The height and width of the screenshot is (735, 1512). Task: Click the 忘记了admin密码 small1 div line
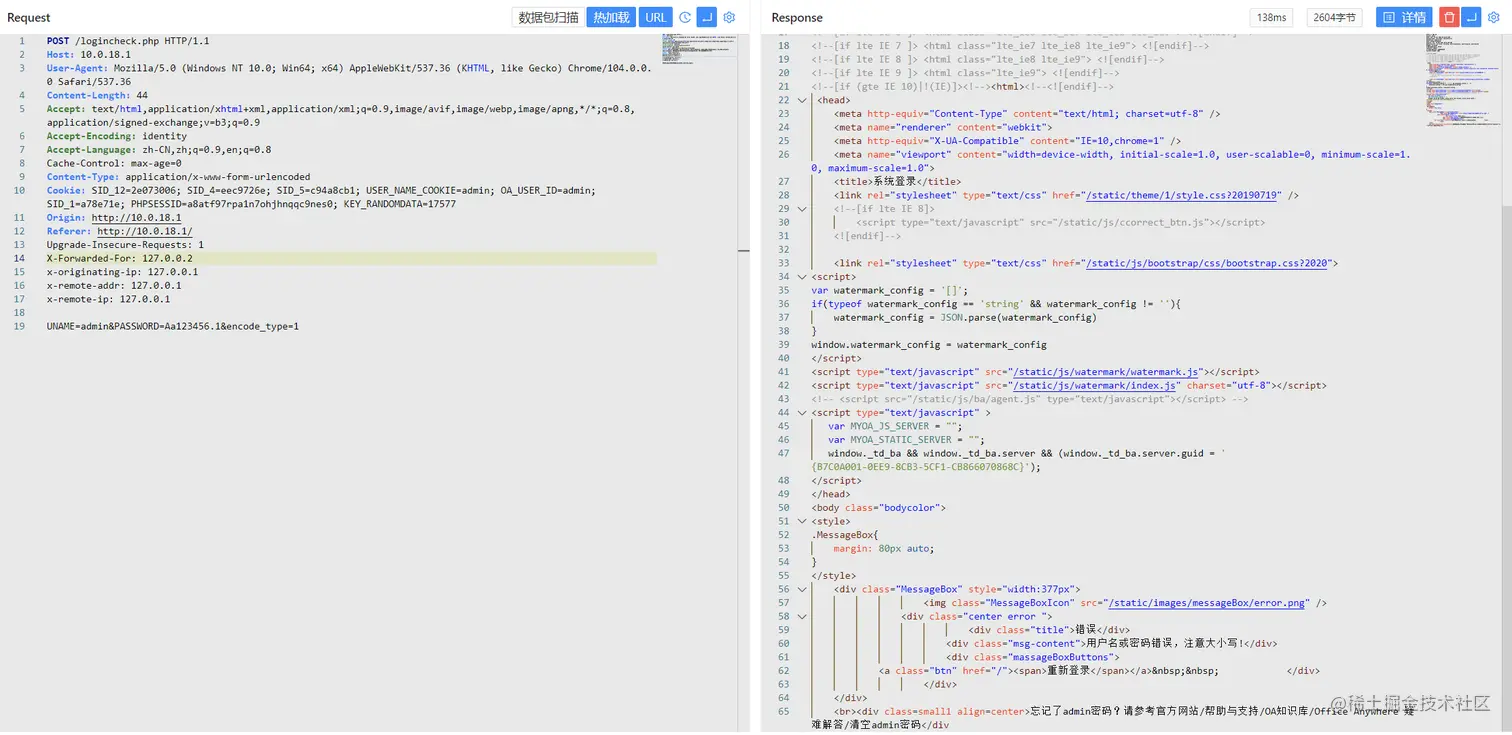1113,718
